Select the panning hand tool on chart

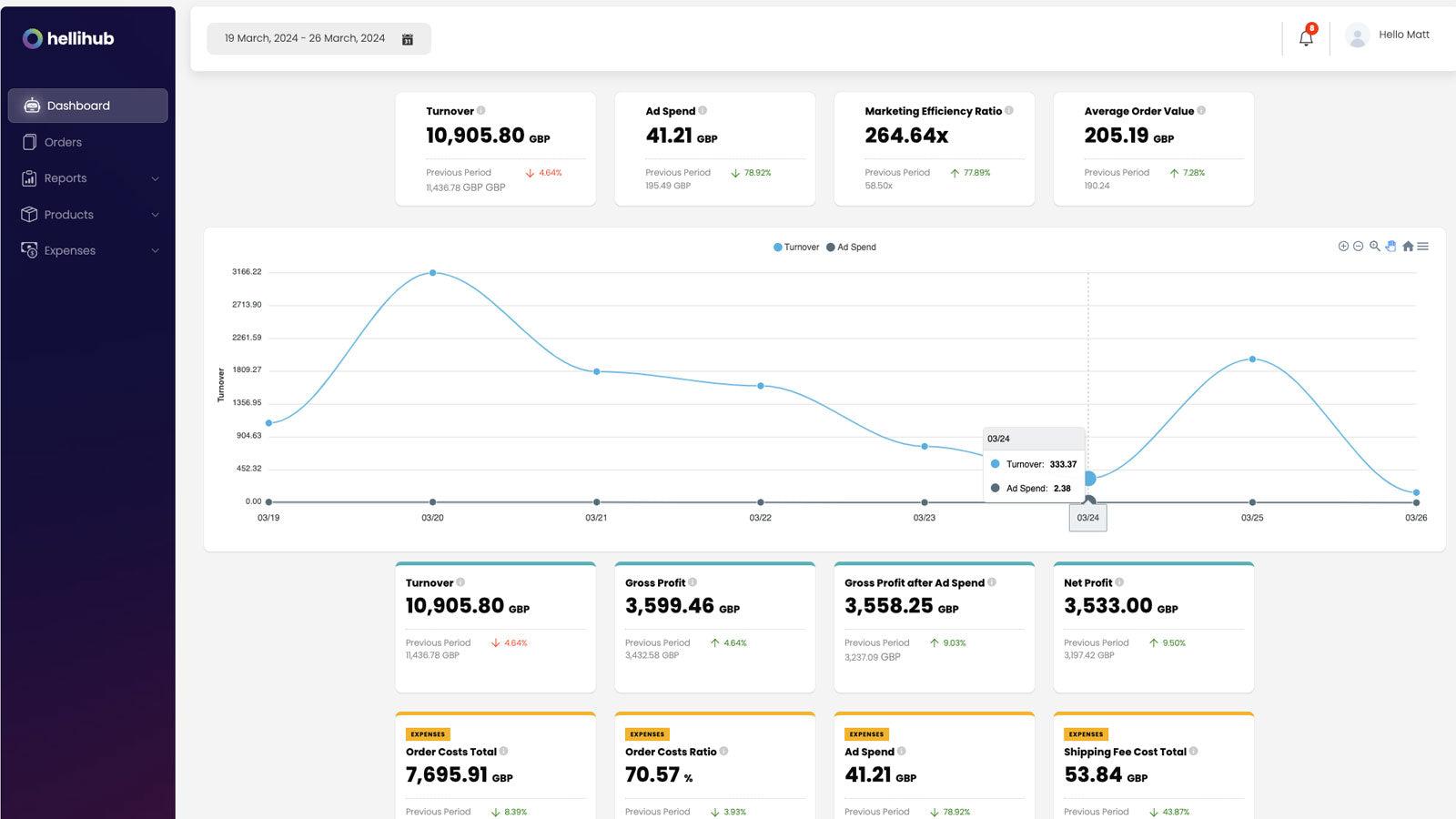[1390, 246]
